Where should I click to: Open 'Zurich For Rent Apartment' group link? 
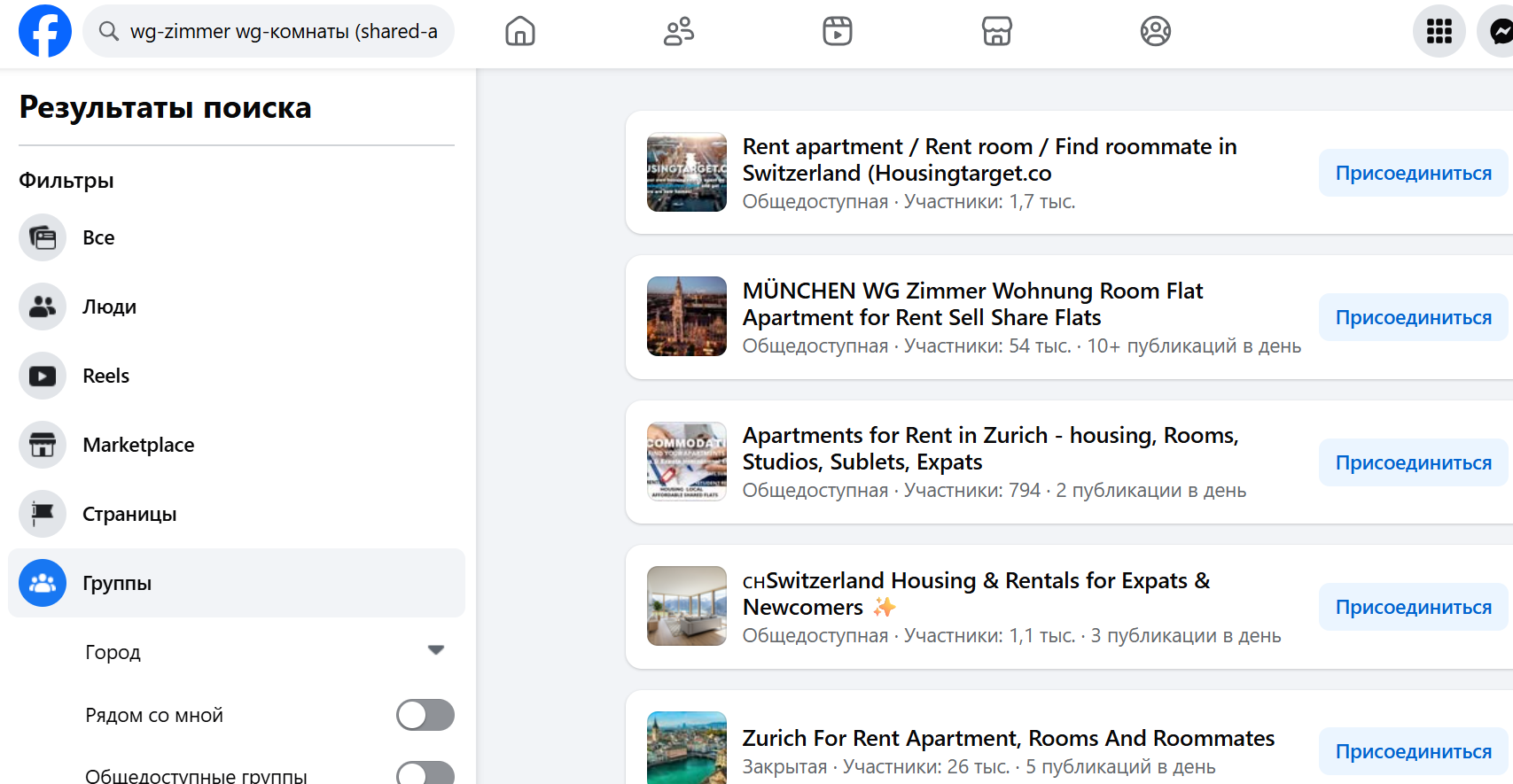click(1008, 738)
